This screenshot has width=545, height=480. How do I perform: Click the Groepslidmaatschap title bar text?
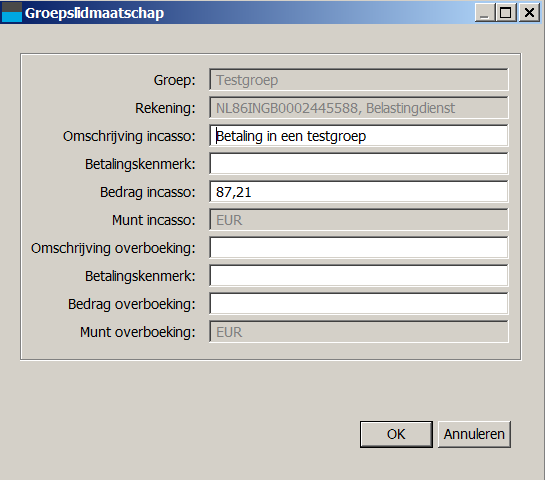[x=95, y=14]
